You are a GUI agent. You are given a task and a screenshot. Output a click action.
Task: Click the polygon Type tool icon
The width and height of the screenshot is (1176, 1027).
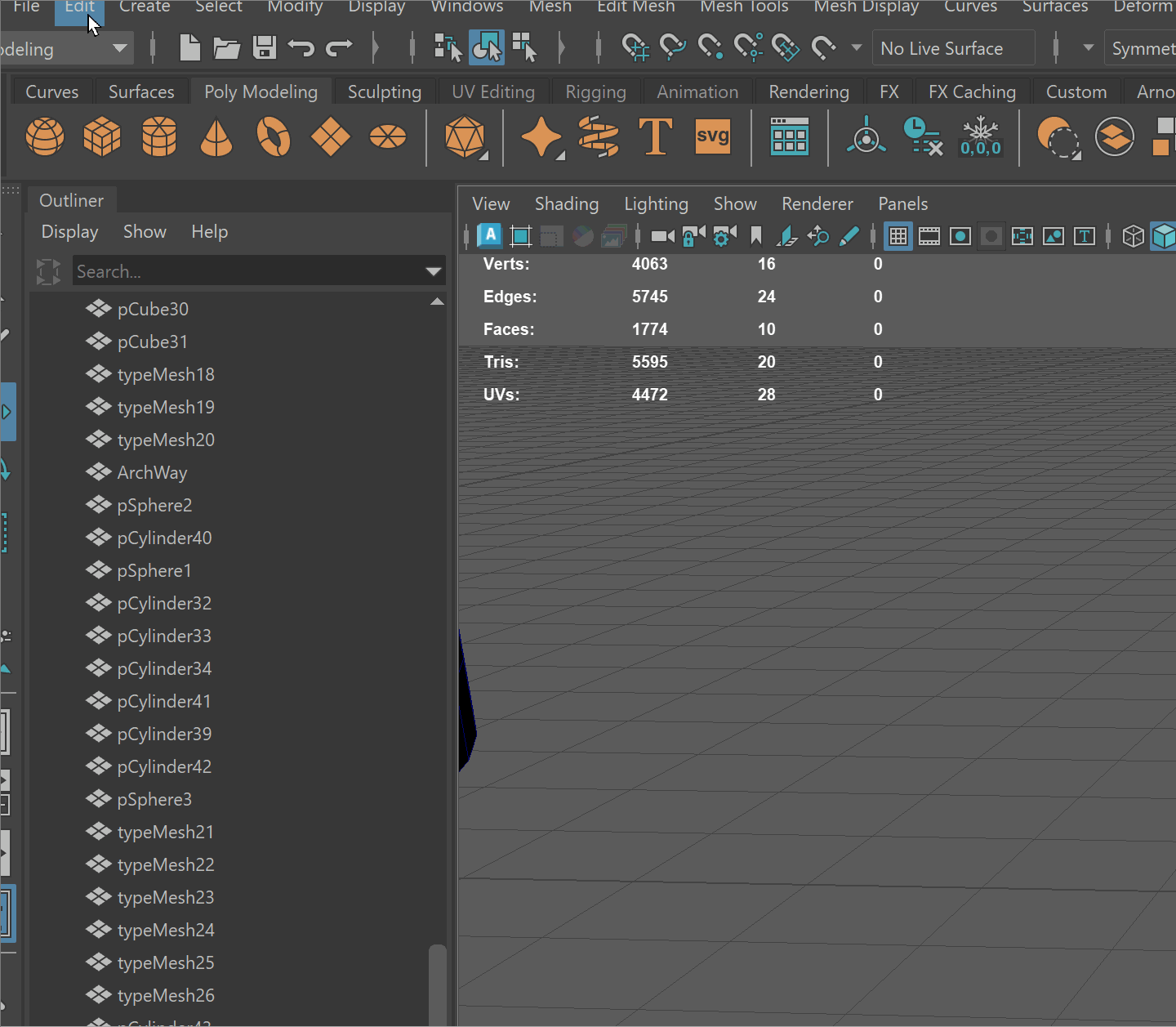coord(655,136)
